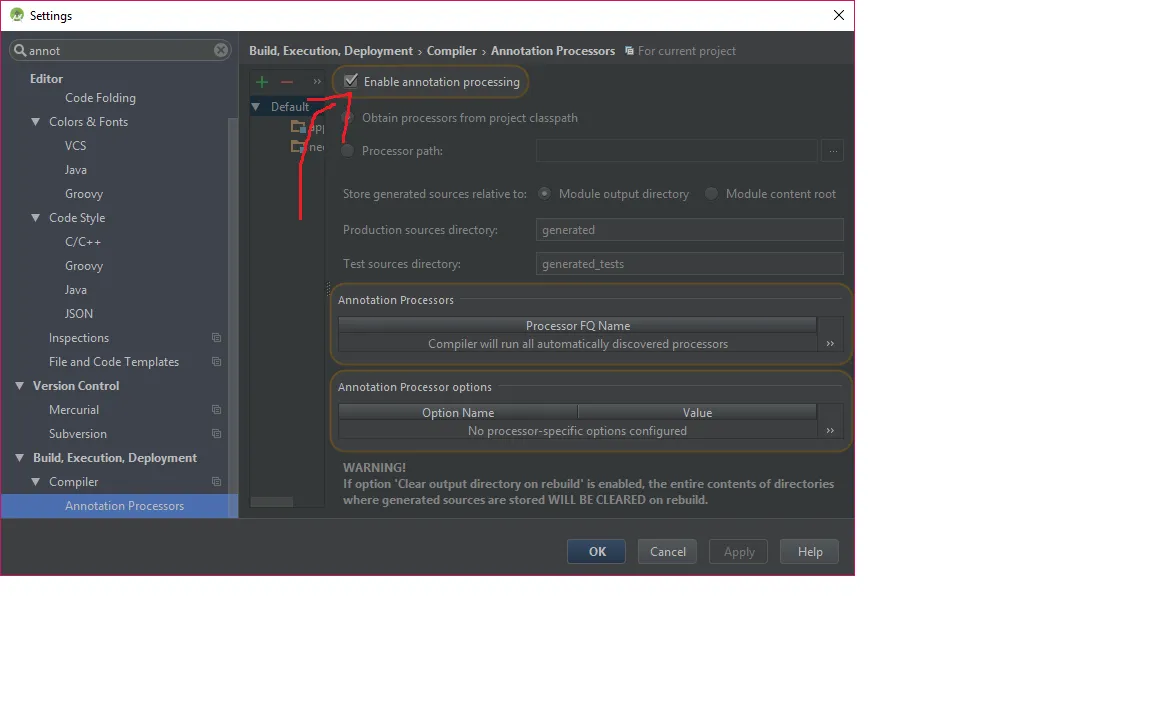Open the Inspections settings page
This screenshot has height=720, width=1152.
coord(79,338)
